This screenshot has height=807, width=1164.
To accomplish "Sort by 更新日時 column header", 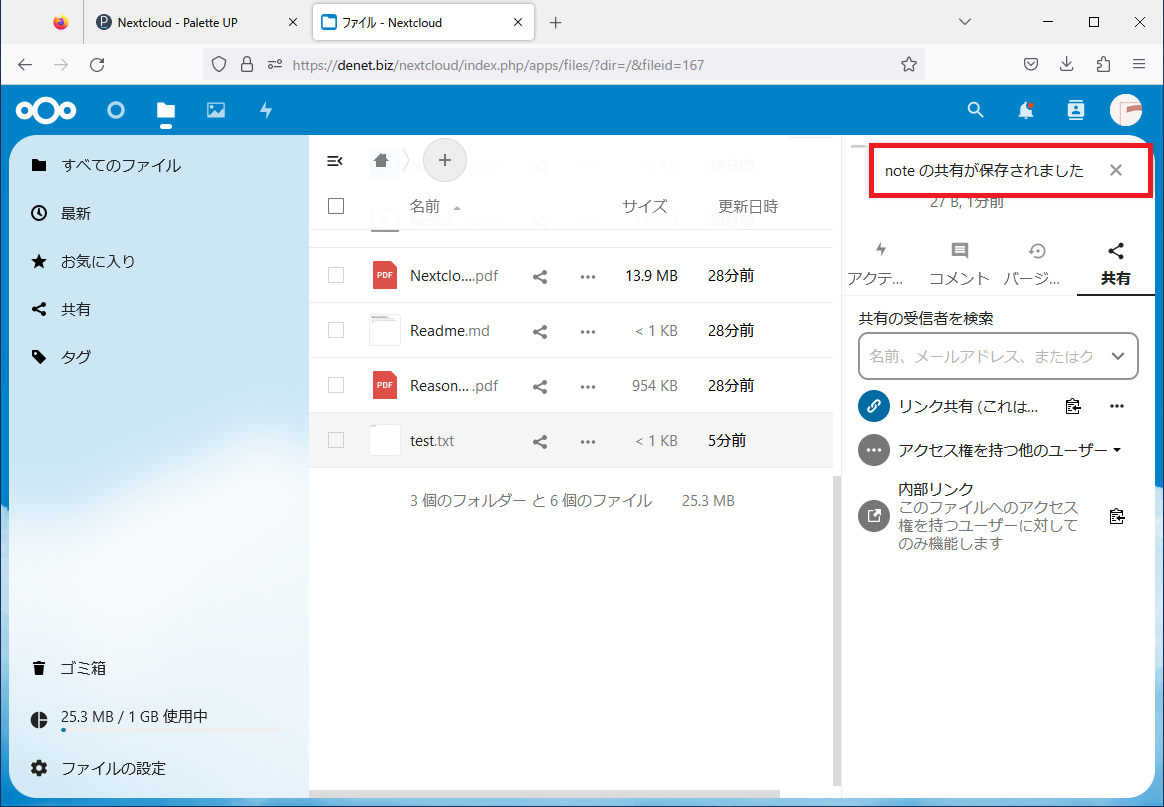I will pyautogui.click(x=748, y=206).
